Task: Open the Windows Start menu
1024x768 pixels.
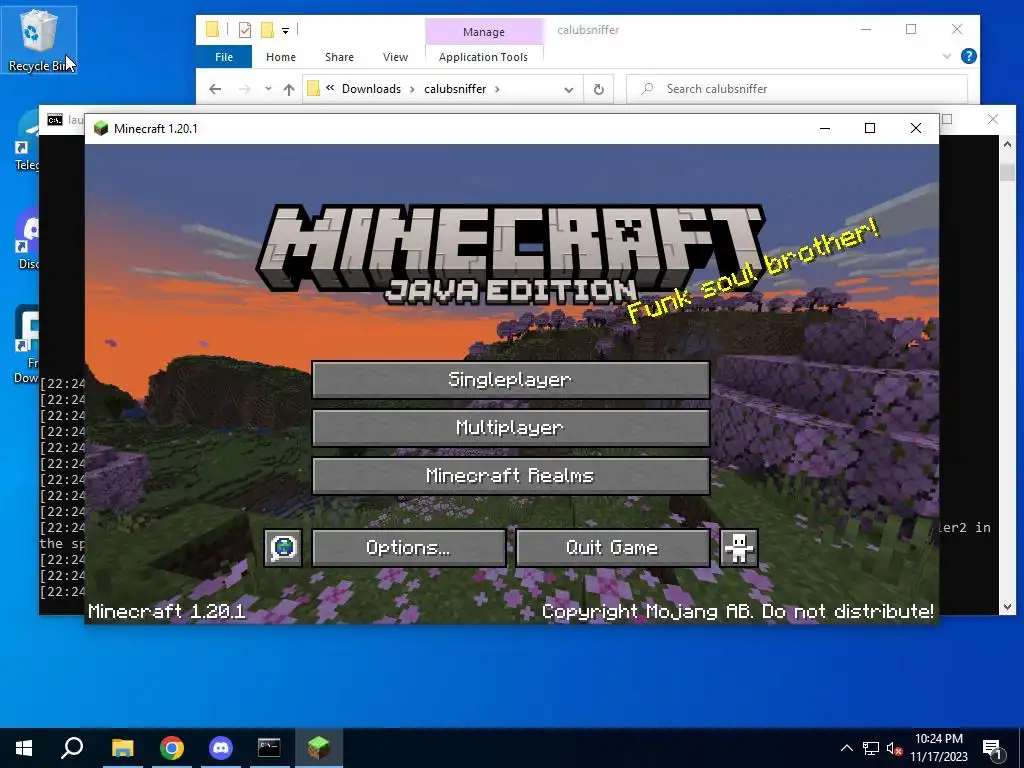Action: point(24,748)
